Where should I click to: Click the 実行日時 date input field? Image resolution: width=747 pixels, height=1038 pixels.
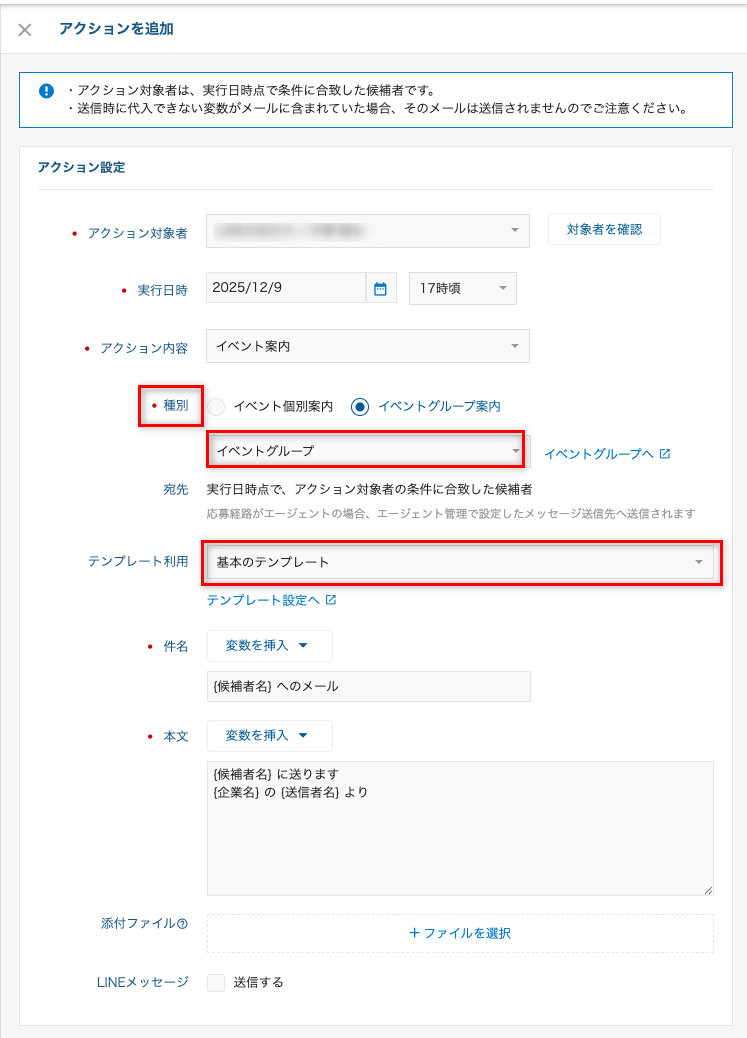(286, 288)
